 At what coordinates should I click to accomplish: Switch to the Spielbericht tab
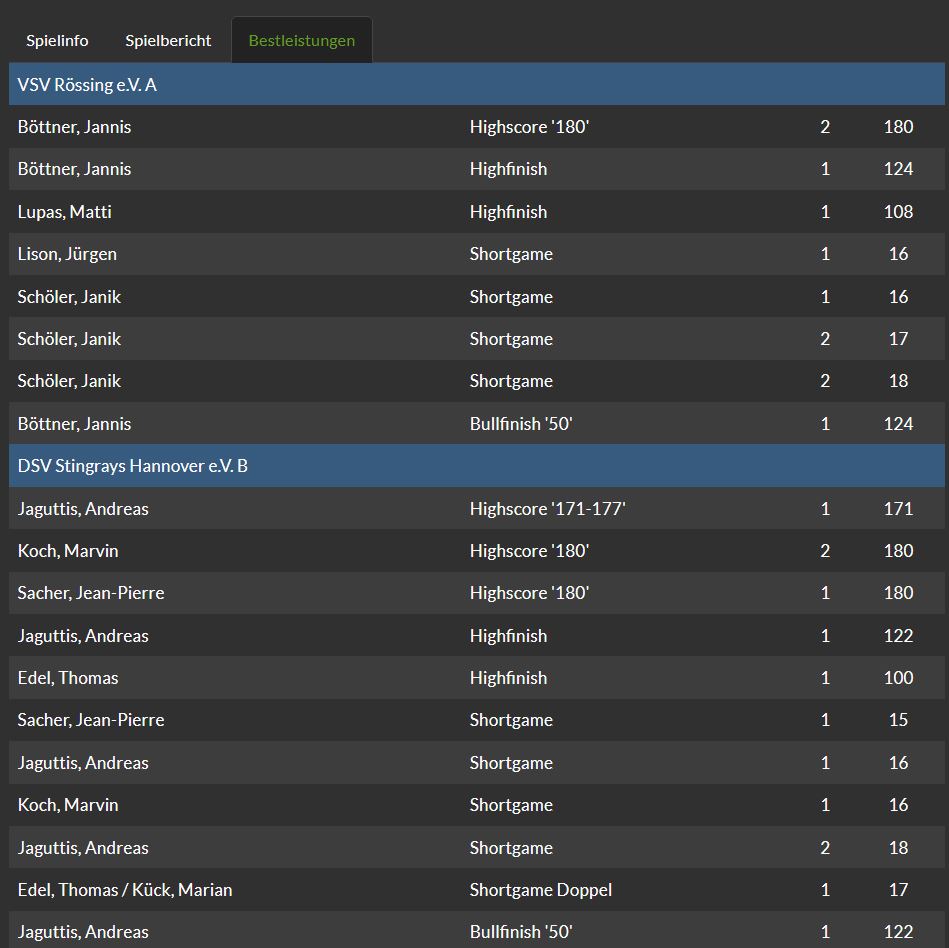[x=168, y=41]
